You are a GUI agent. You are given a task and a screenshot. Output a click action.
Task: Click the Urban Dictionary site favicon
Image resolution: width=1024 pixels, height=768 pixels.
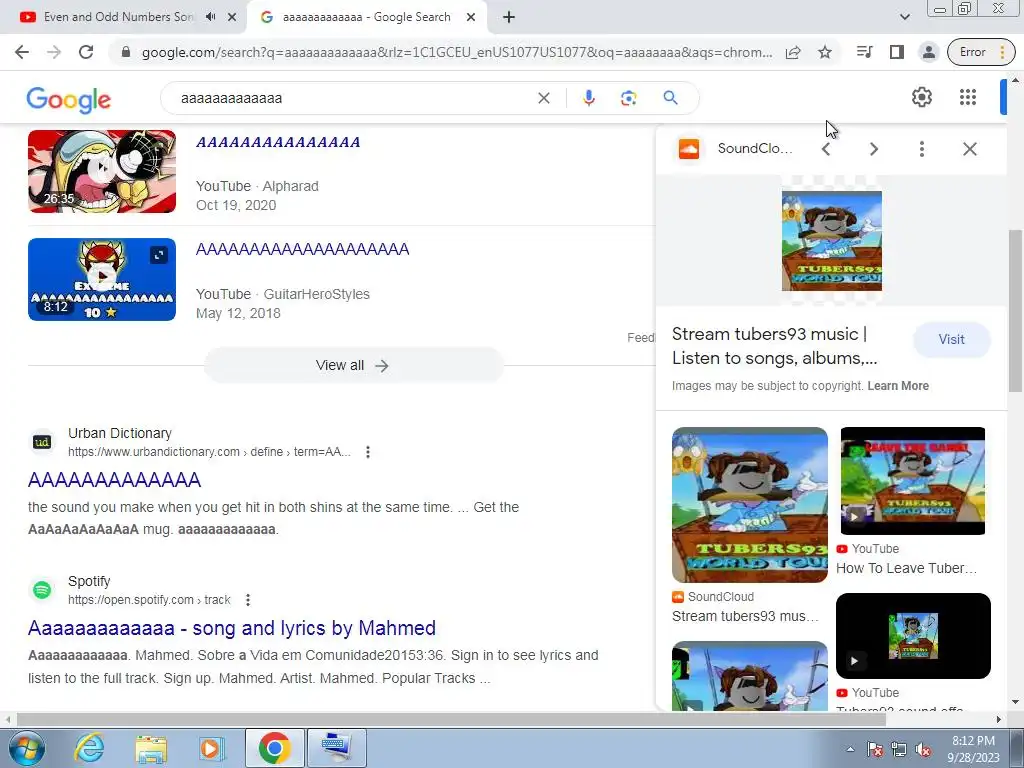click(42, 442)
